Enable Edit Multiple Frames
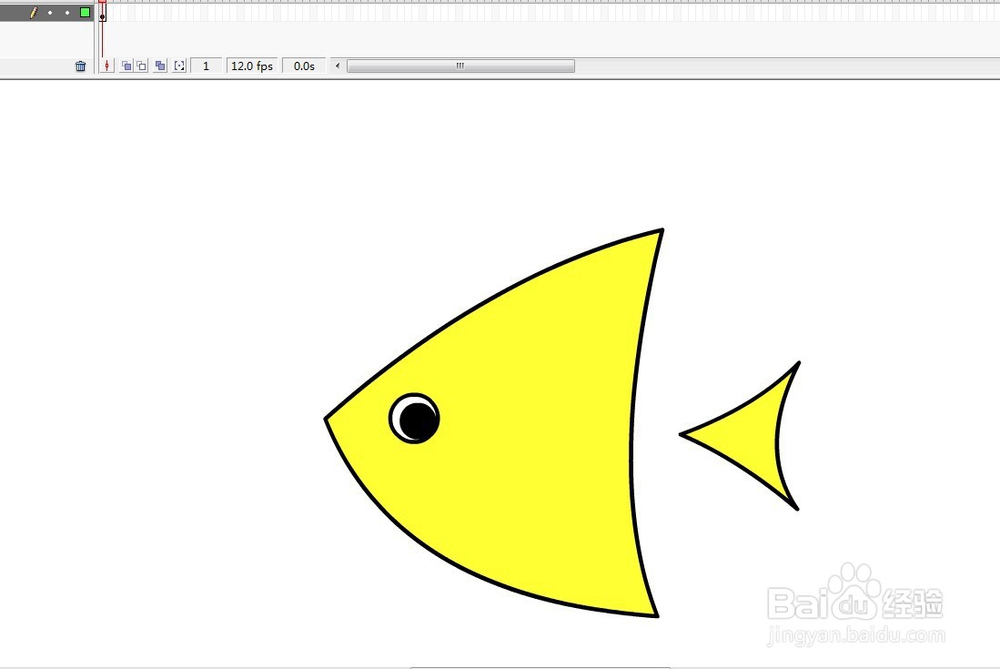Viewport: 1000px width, 669px height. pos(160,66)
